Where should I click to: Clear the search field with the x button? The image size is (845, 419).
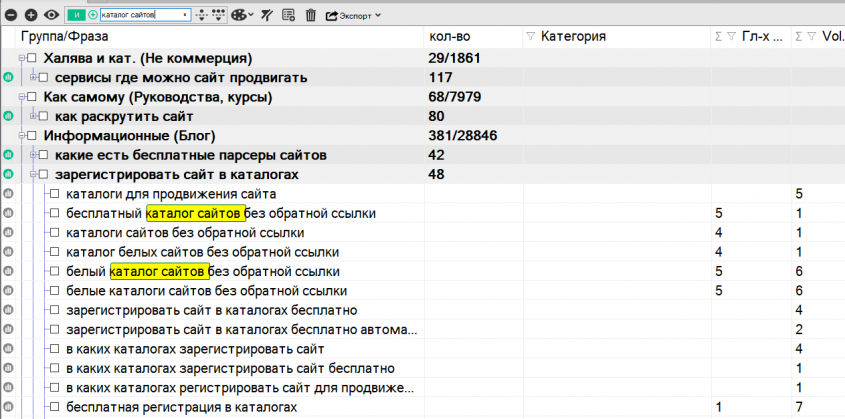pyautogui.click(x=186, y=16)
